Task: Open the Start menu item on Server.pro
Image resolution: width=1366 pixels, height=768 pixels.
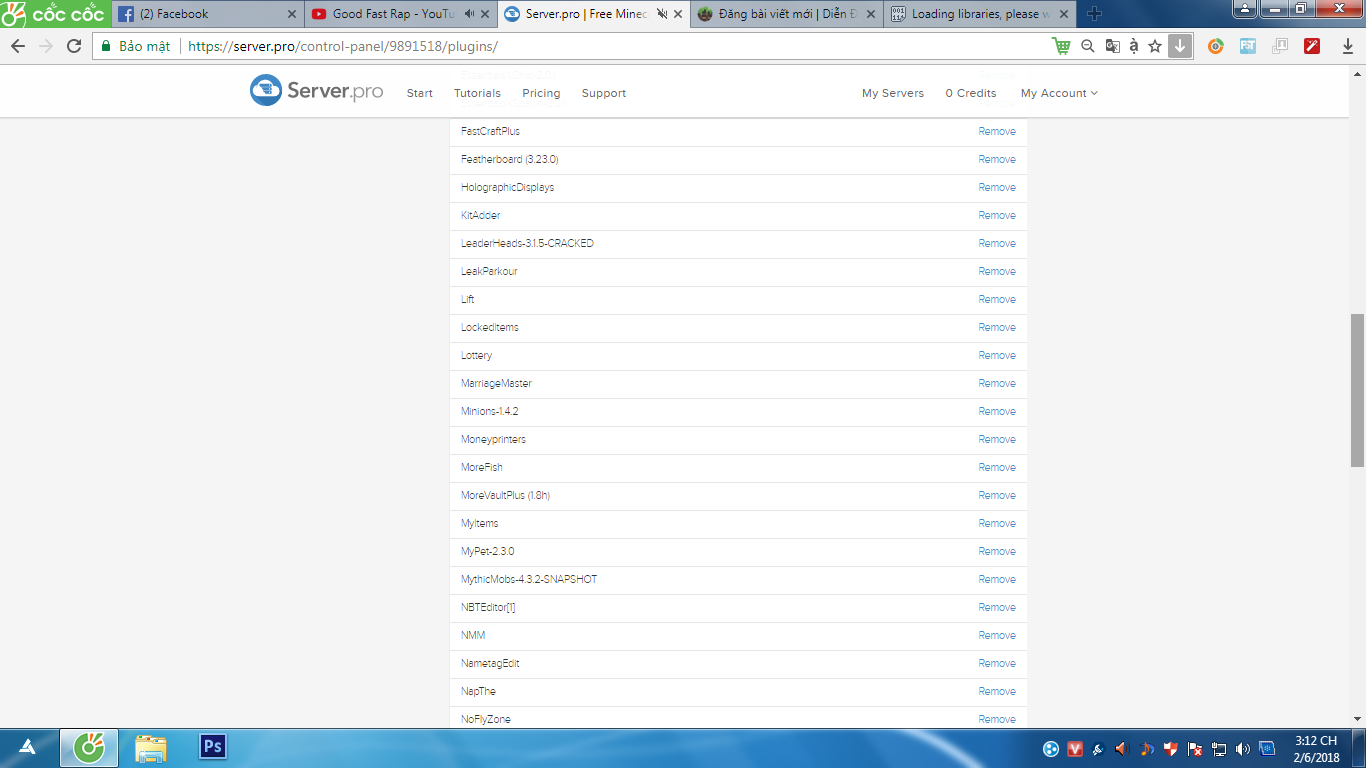Action: pyautogui.click(x=420, y=93)
